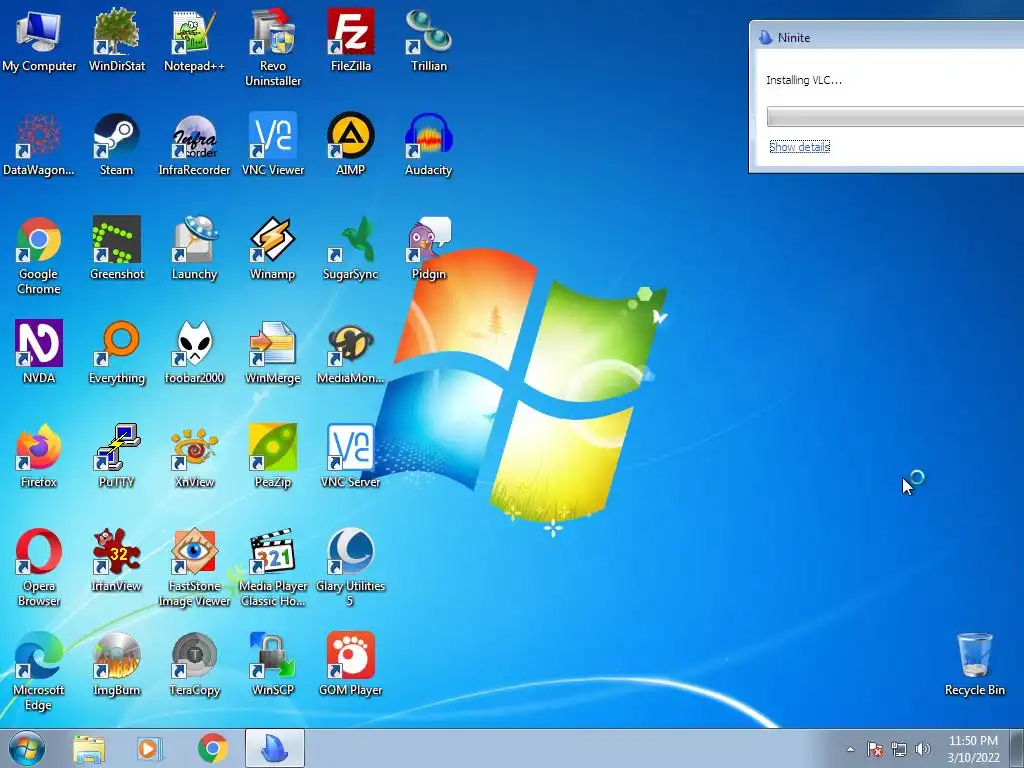
Task: Select the XnView shortcut
Action: click(x=195, y=456)
